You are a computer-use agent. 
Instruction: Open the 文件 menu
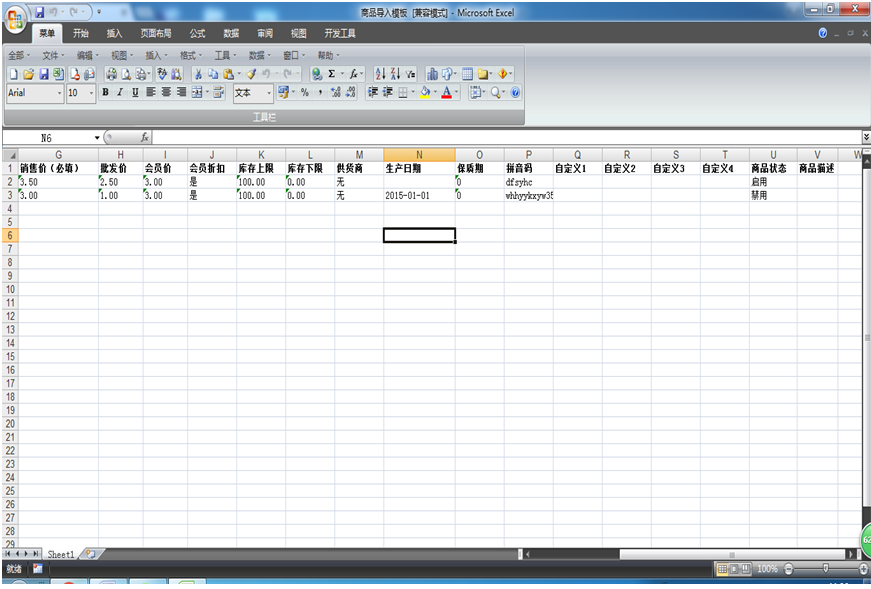[51, 55]
